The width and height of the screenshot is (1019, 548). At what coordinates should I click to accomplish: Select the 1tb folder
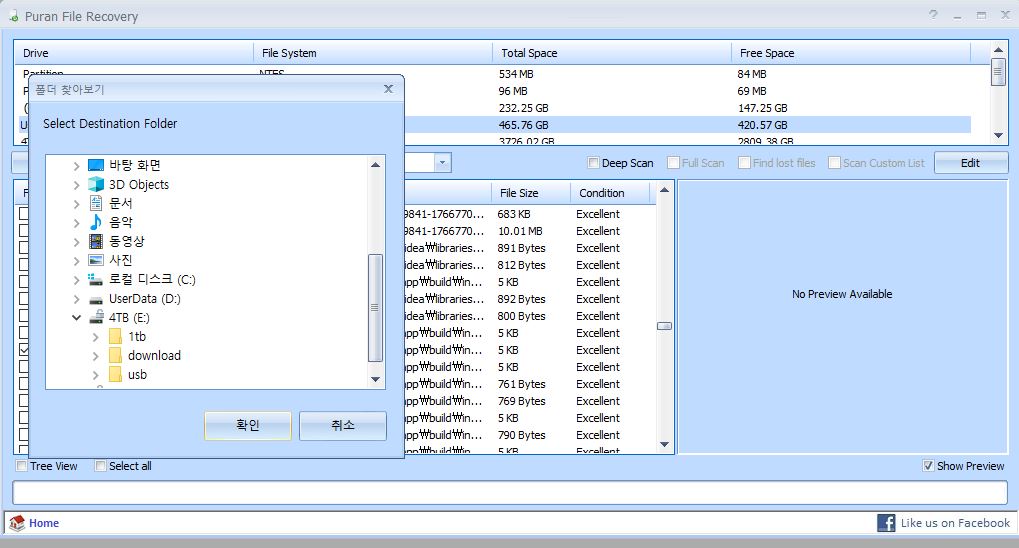tap(136, 337)
